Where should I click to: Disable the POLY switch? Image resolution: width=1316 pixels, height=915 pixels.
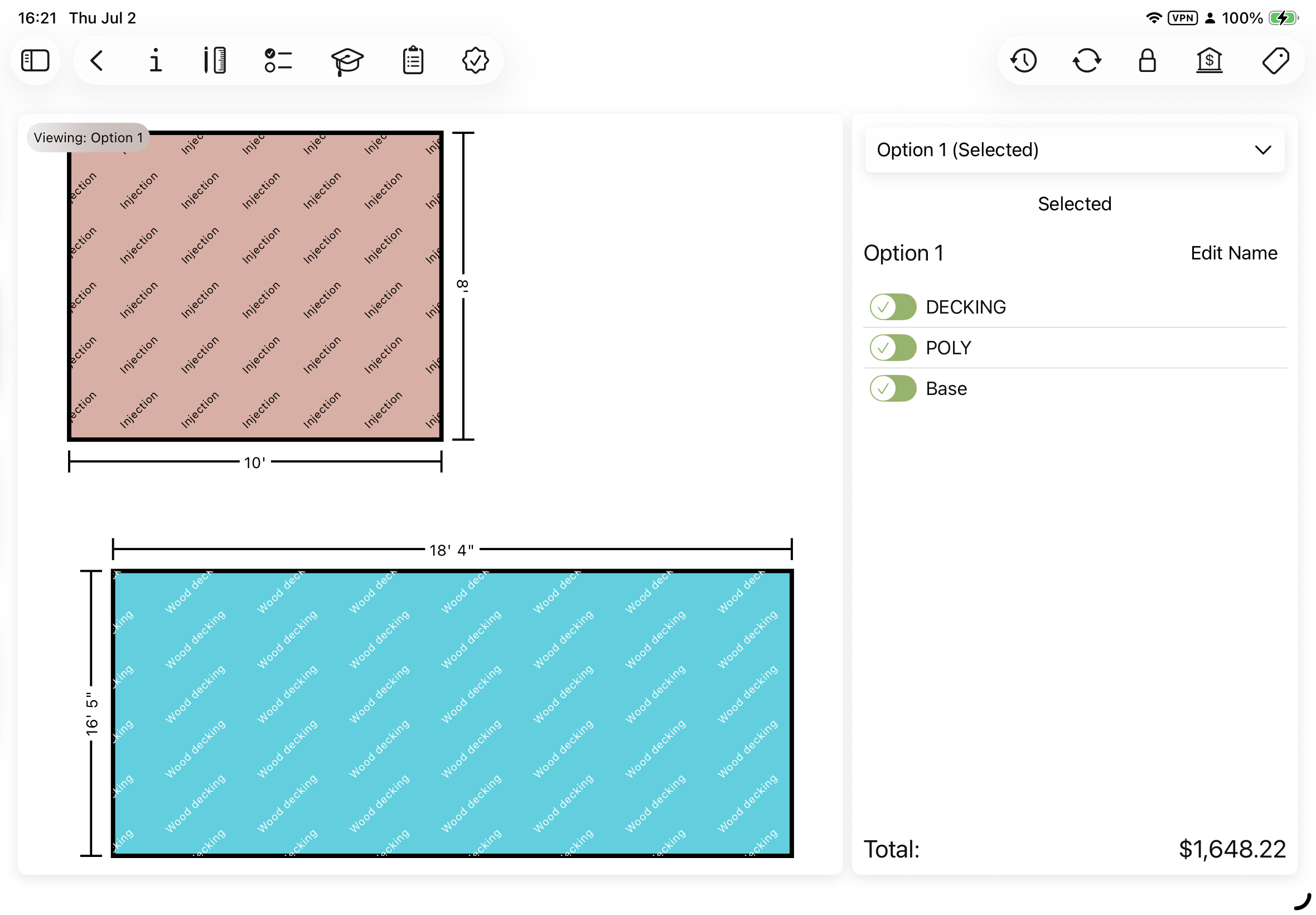point(893,348)
